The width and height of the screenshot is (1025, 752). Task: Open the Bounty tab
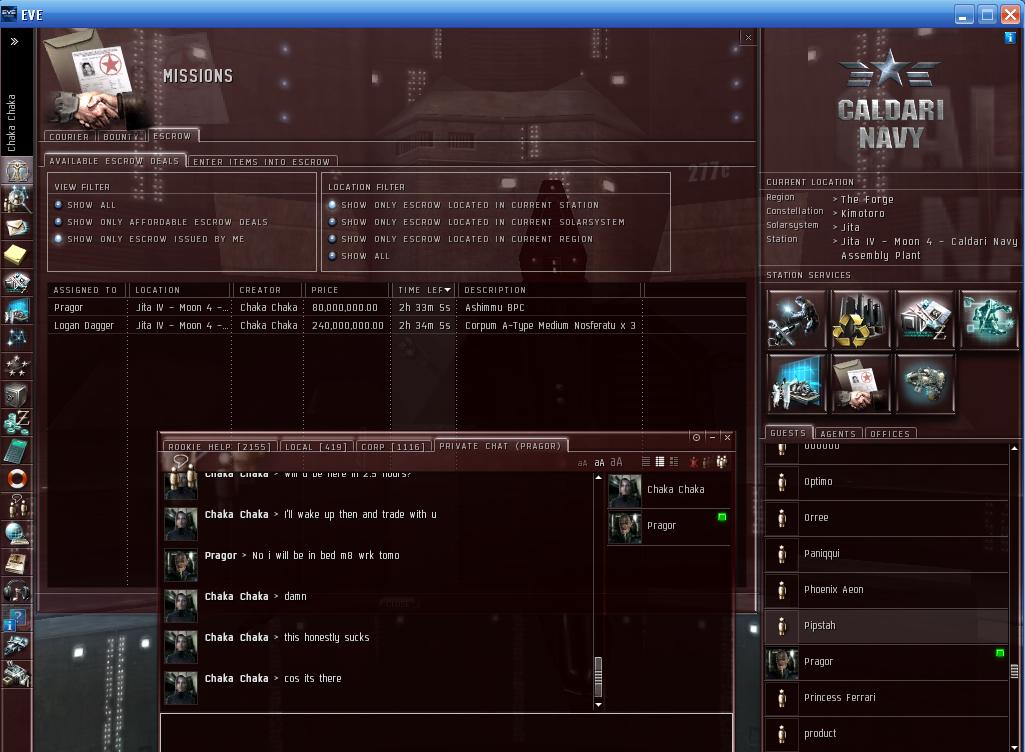[122, 137]
